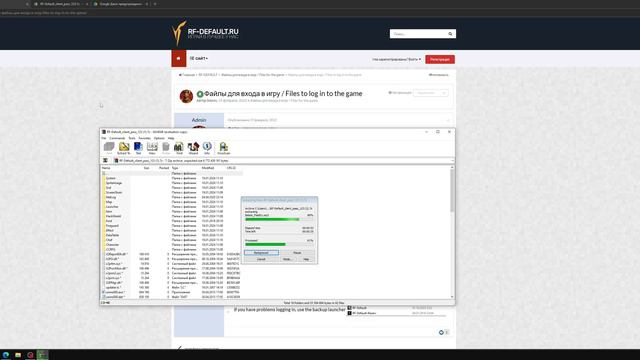Select the SpriteImage folder in archive
The image size is (640, 360).
tap(113, 183)
